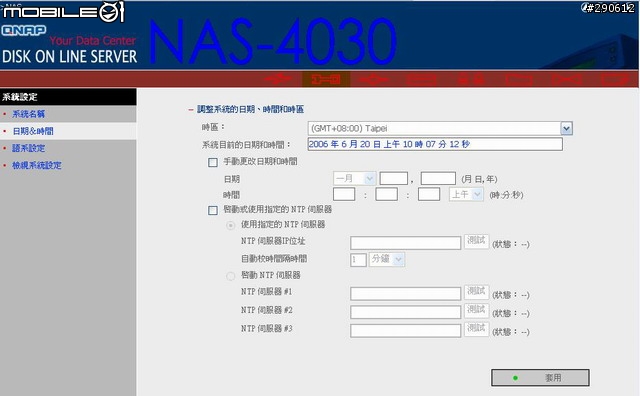Click the day field after the month dropdown
The image size is (640, 396).
(x=394, y=178)
